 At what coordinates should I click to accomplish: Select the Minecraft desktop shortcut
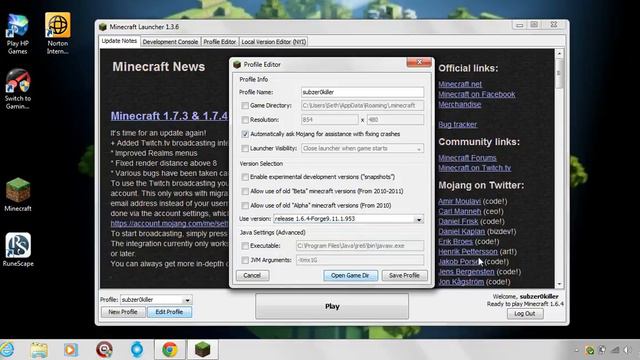click(x=18, y=195)
